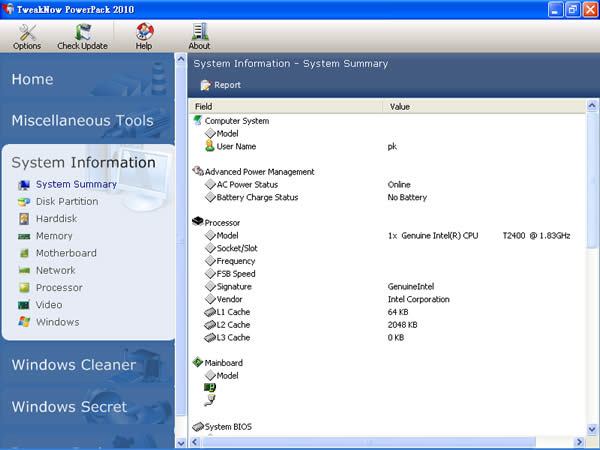Click the Windows flag sidebar icon
The image size is (600, 450).
(24, 321)
